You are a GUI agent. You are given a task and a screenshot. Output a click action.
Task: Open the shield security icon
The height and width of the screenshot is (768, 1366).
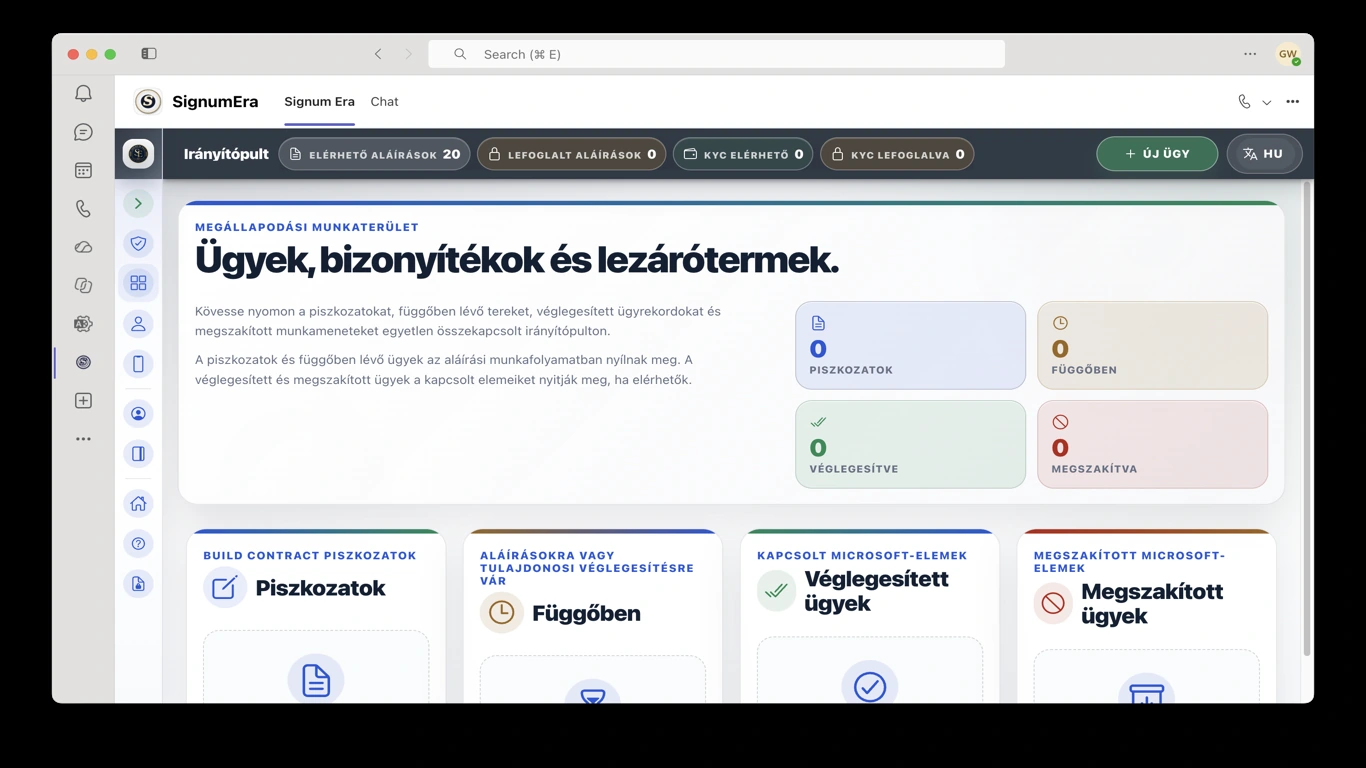pos(138,243)
